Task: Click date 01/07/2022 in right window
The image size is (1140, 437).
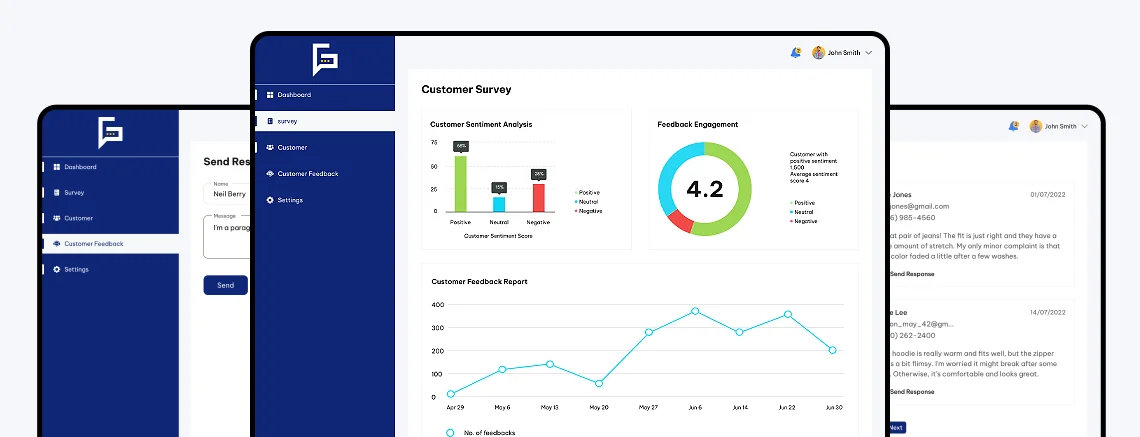Action: coord(1048,195)
